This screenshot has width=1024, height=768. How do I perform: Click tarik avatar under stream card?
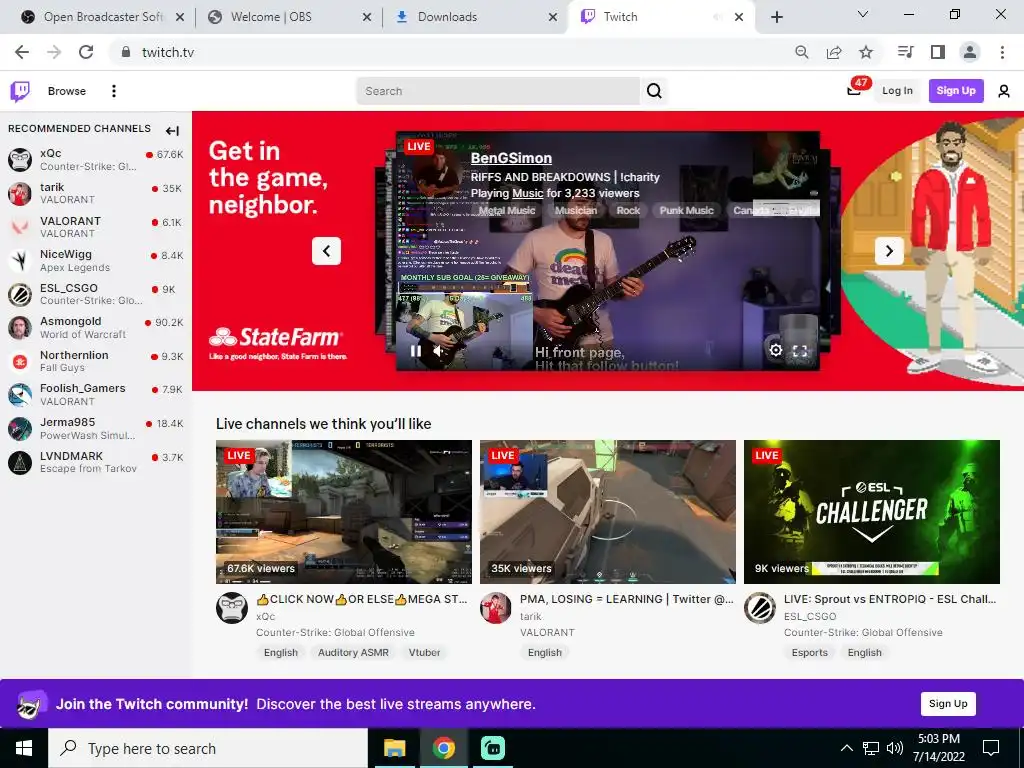496,608
